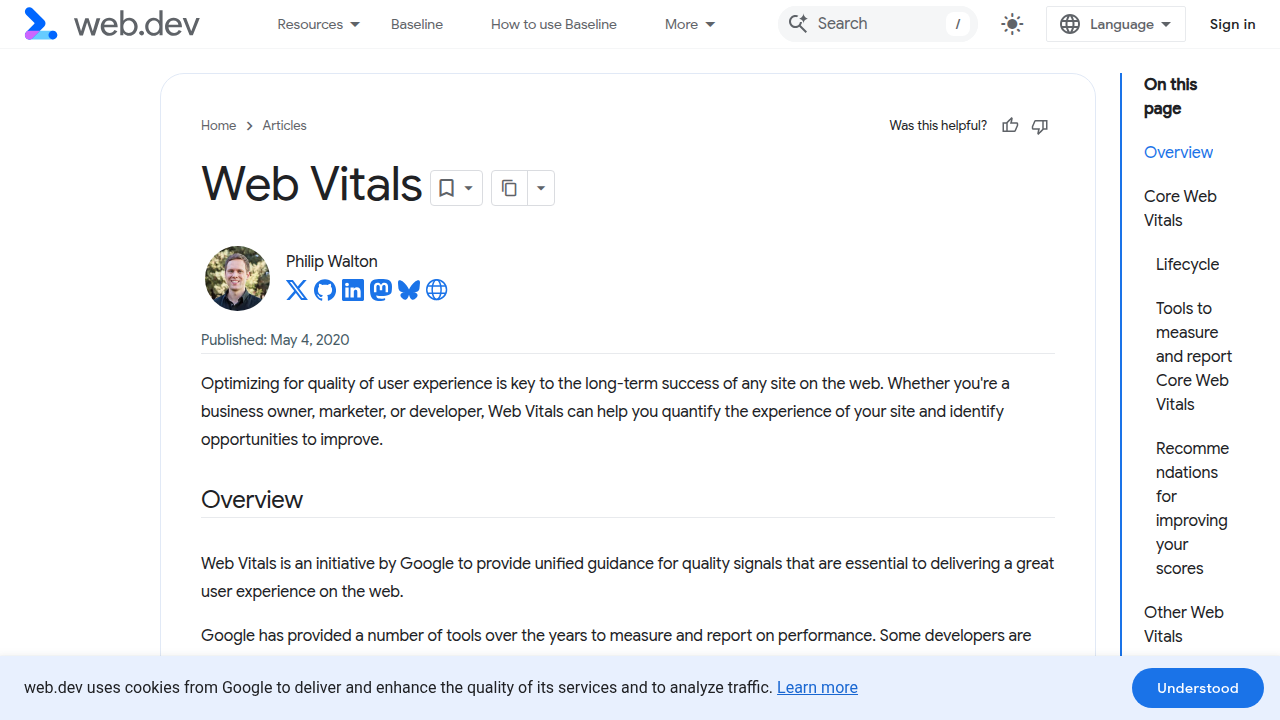Bookmark the Web Vitals article
Screen dimensions: 1280x720
pyautogui.click(x=446, y=187)
